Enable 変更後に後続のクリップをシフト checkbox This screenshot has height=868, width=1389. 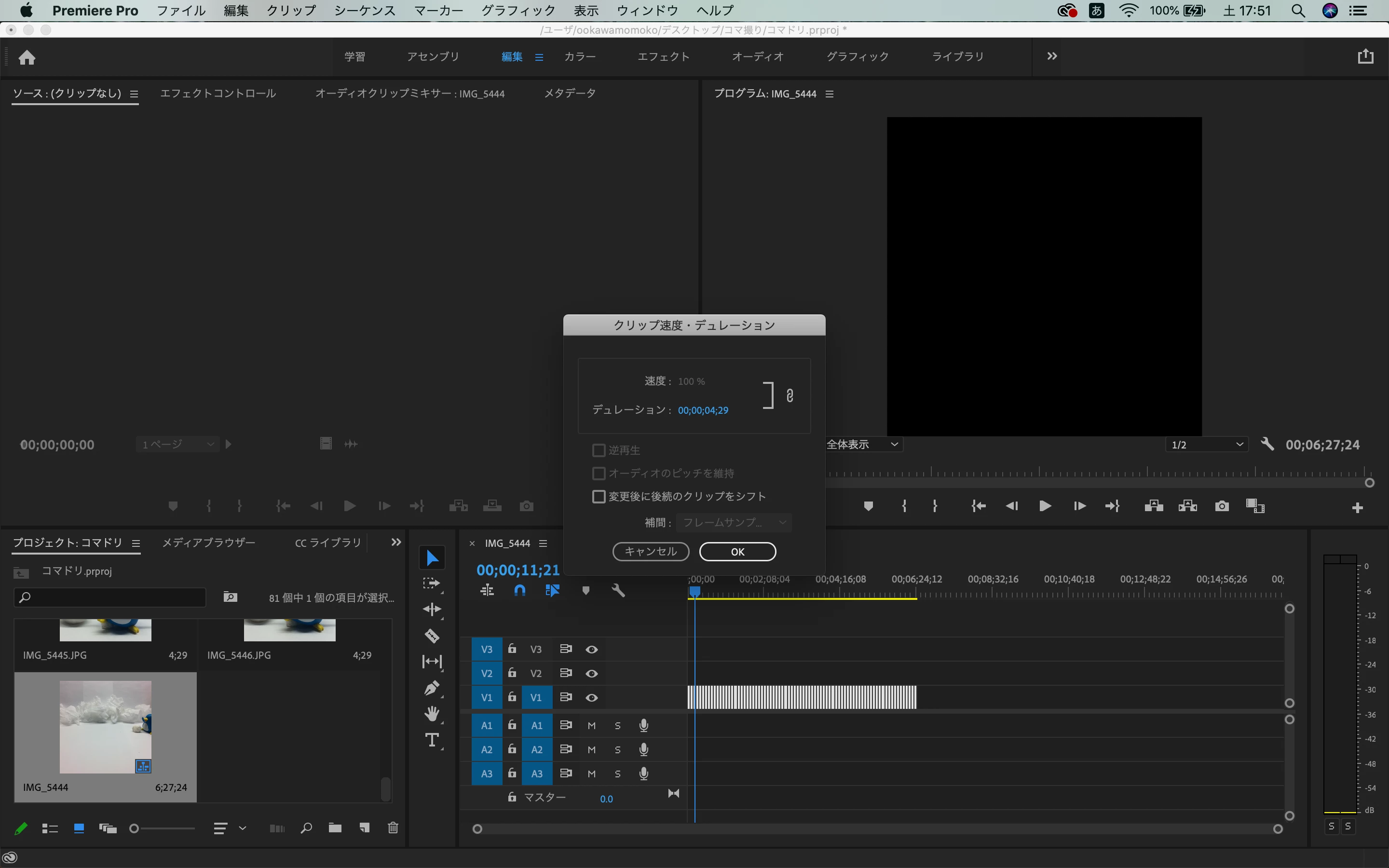[x=599, y=496]
